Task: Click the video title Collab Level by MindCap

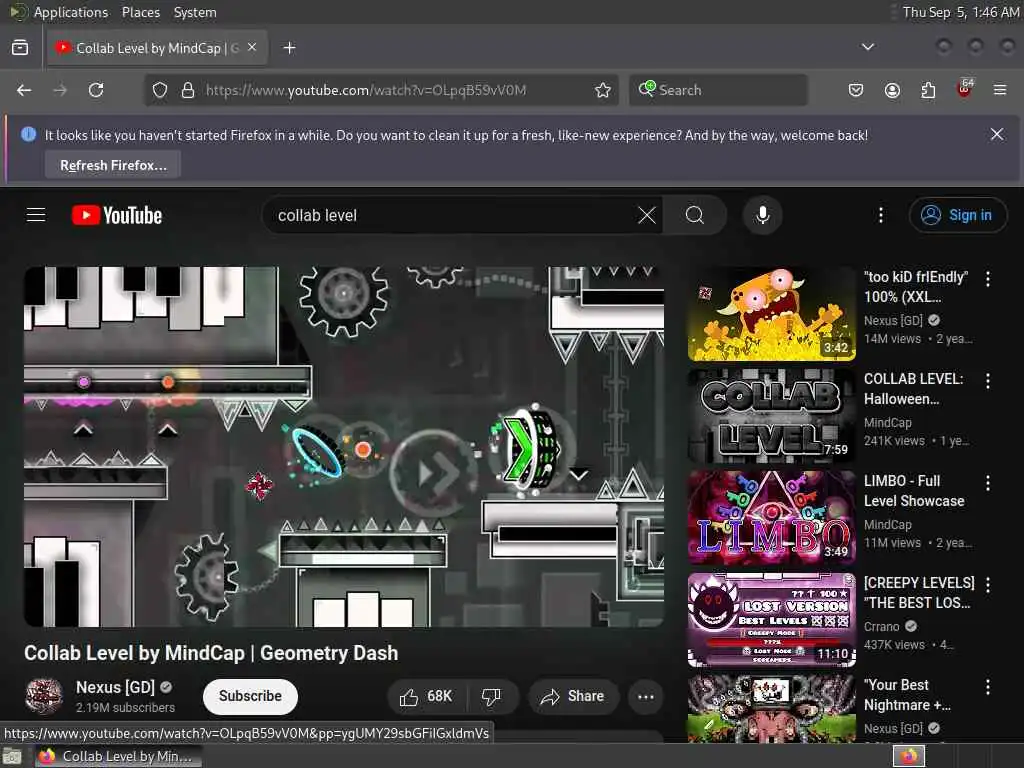Action: (x=211, y=653)
